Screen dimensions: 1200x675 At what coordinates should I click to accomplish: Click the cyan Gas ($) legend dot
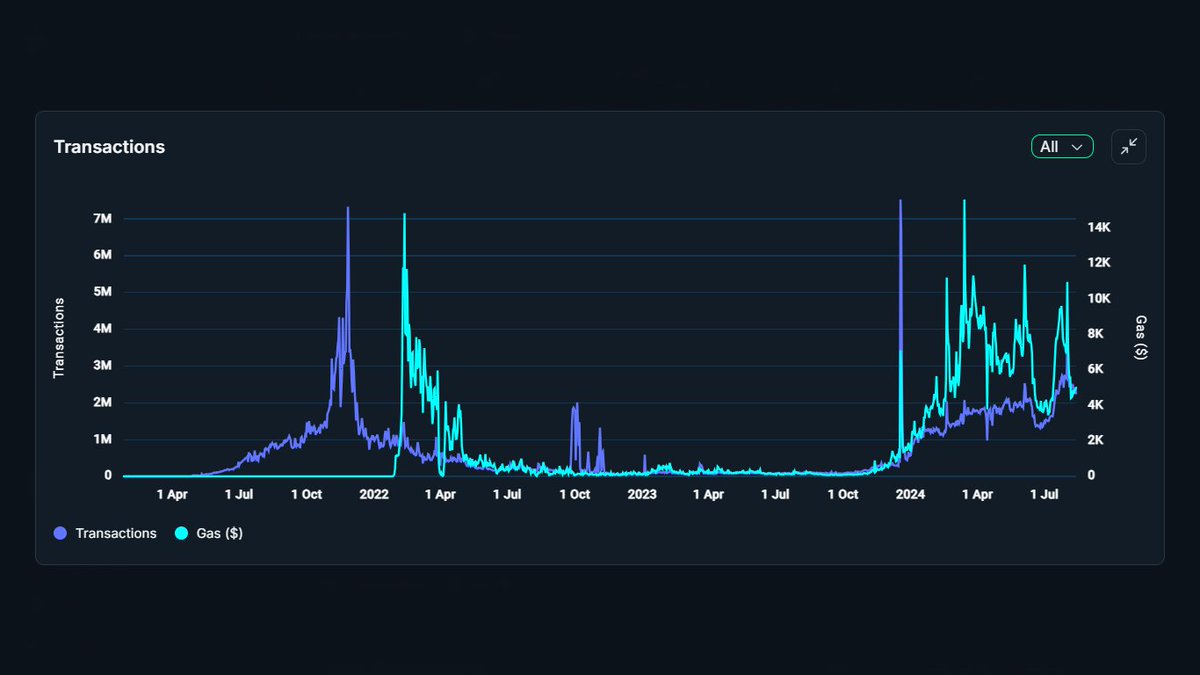coord(182,533)
